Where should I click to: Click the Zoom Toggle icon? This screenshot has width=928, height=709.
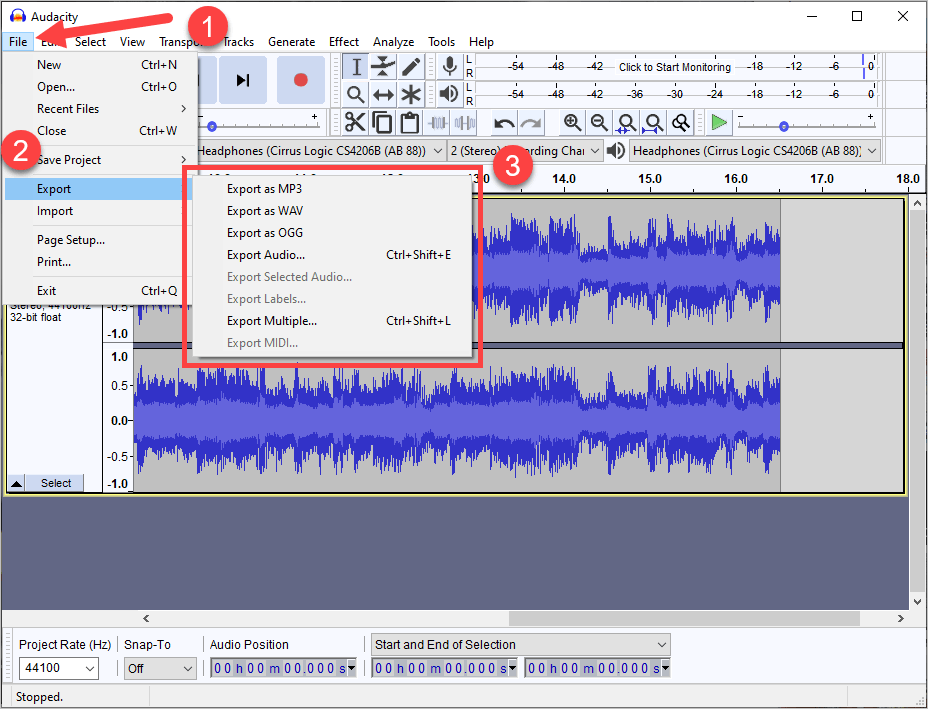pos(681,123)
